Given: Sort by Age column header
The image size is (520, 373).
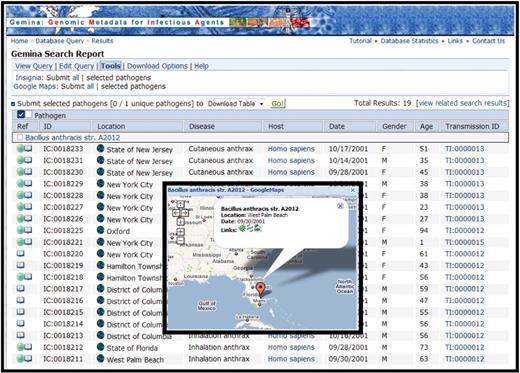Looking at the screenshot, I should tap(426, 126).
